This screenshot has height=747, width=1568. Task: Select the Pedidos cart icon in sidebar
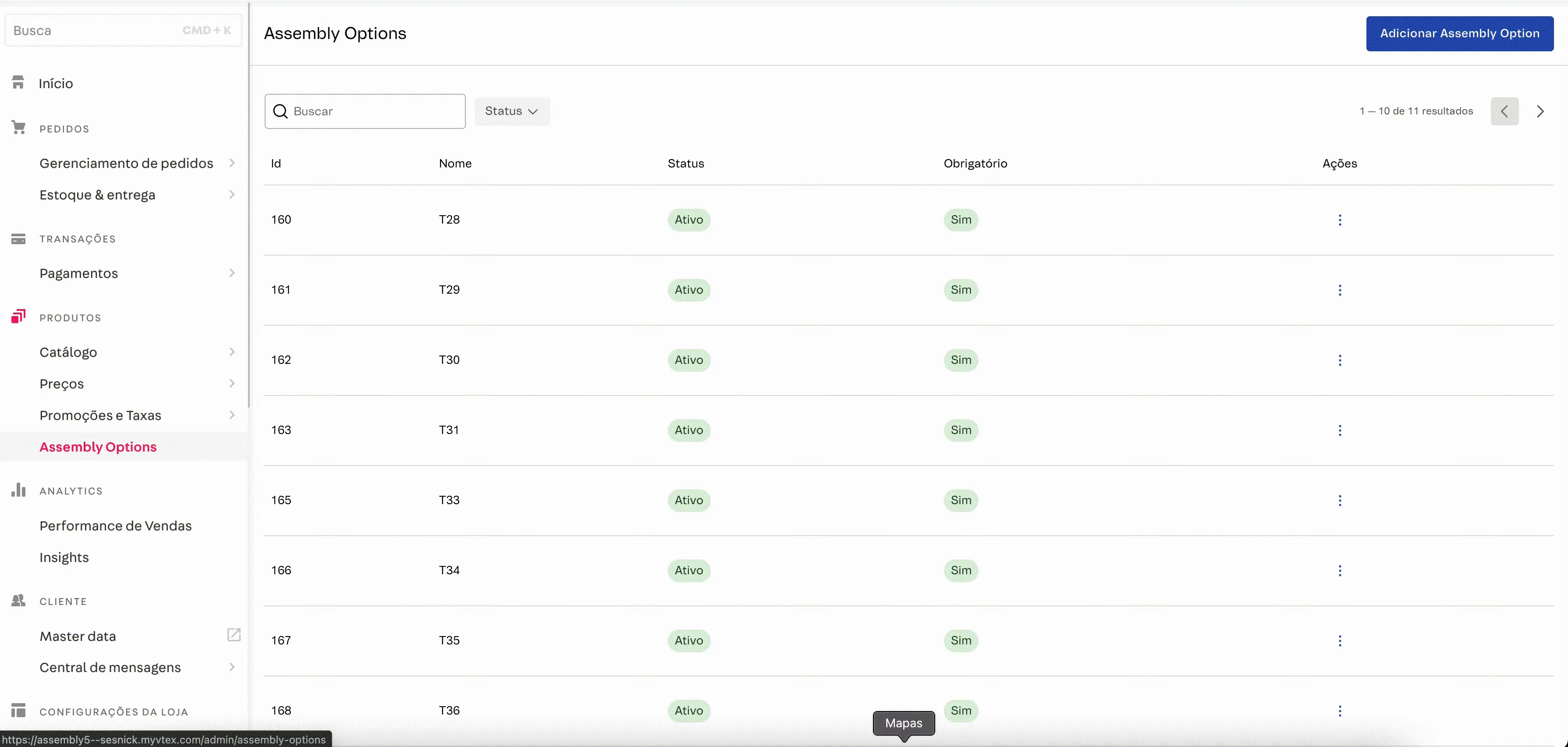(x=18, y=127)
